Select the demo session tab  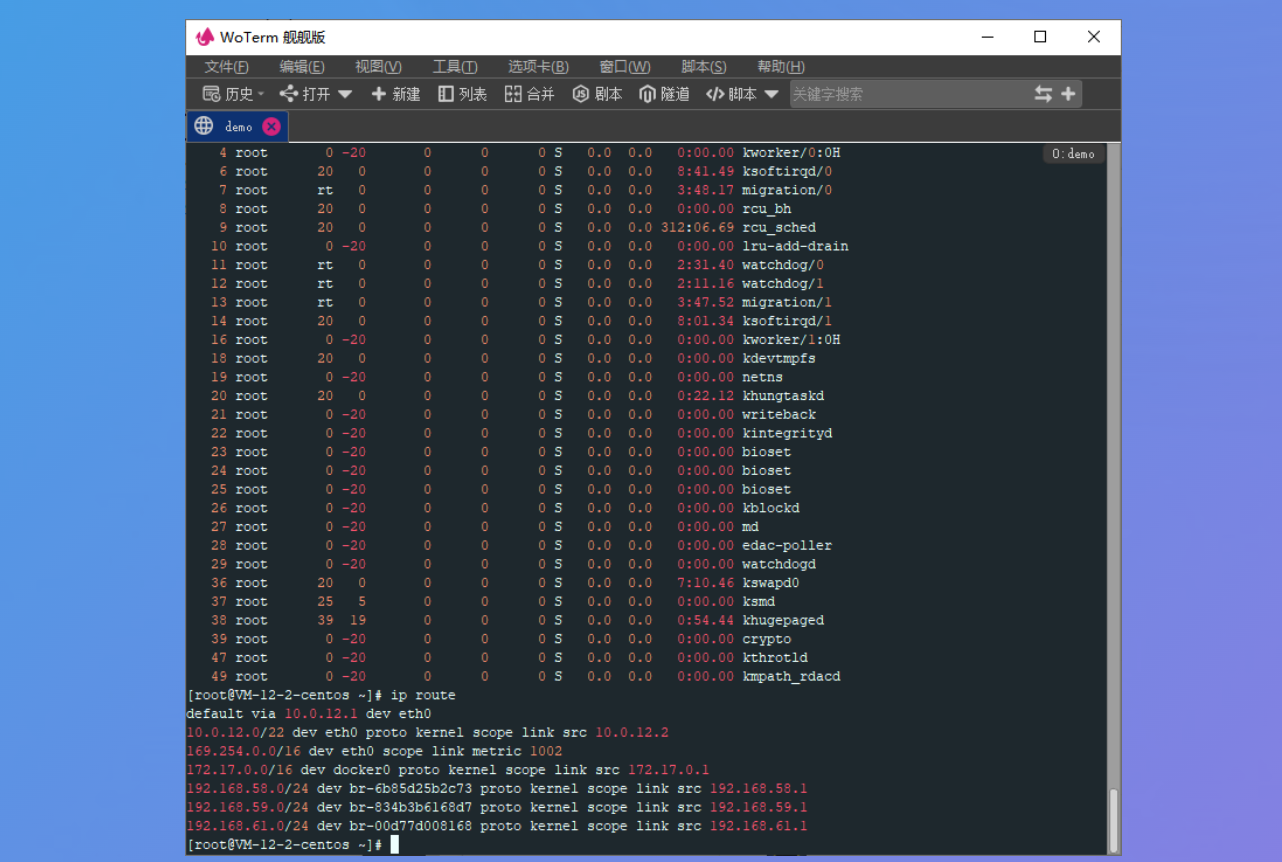pyautogui.click(x=238, y=126)
